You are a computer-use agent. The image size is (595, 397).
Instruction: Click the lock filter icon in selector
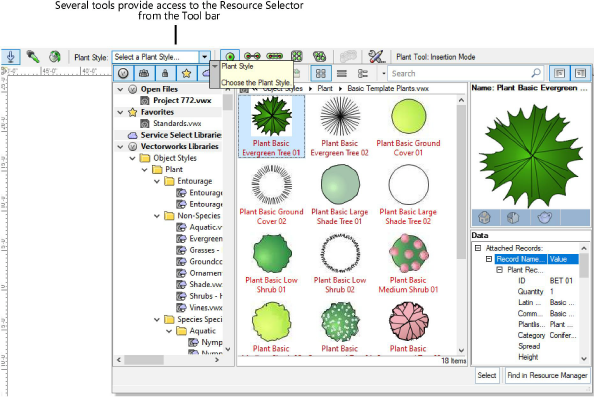(x=165, y=73)
